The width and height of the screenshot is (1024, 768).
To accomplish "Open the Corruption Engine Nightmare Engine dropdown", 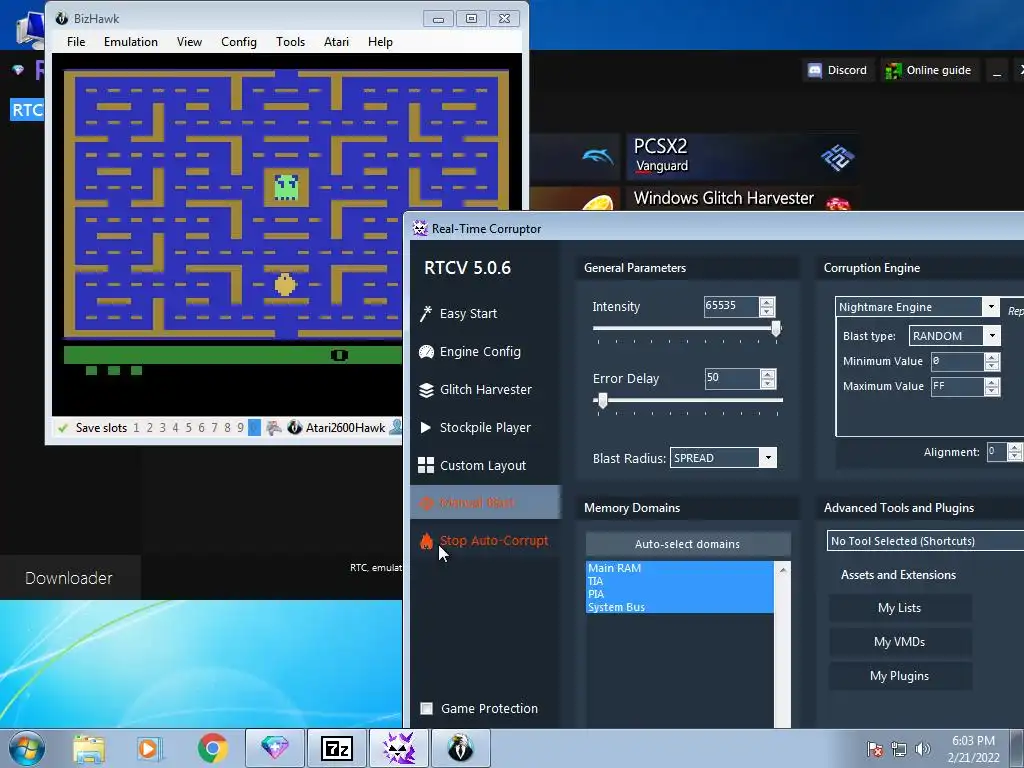I will point(991,307).
